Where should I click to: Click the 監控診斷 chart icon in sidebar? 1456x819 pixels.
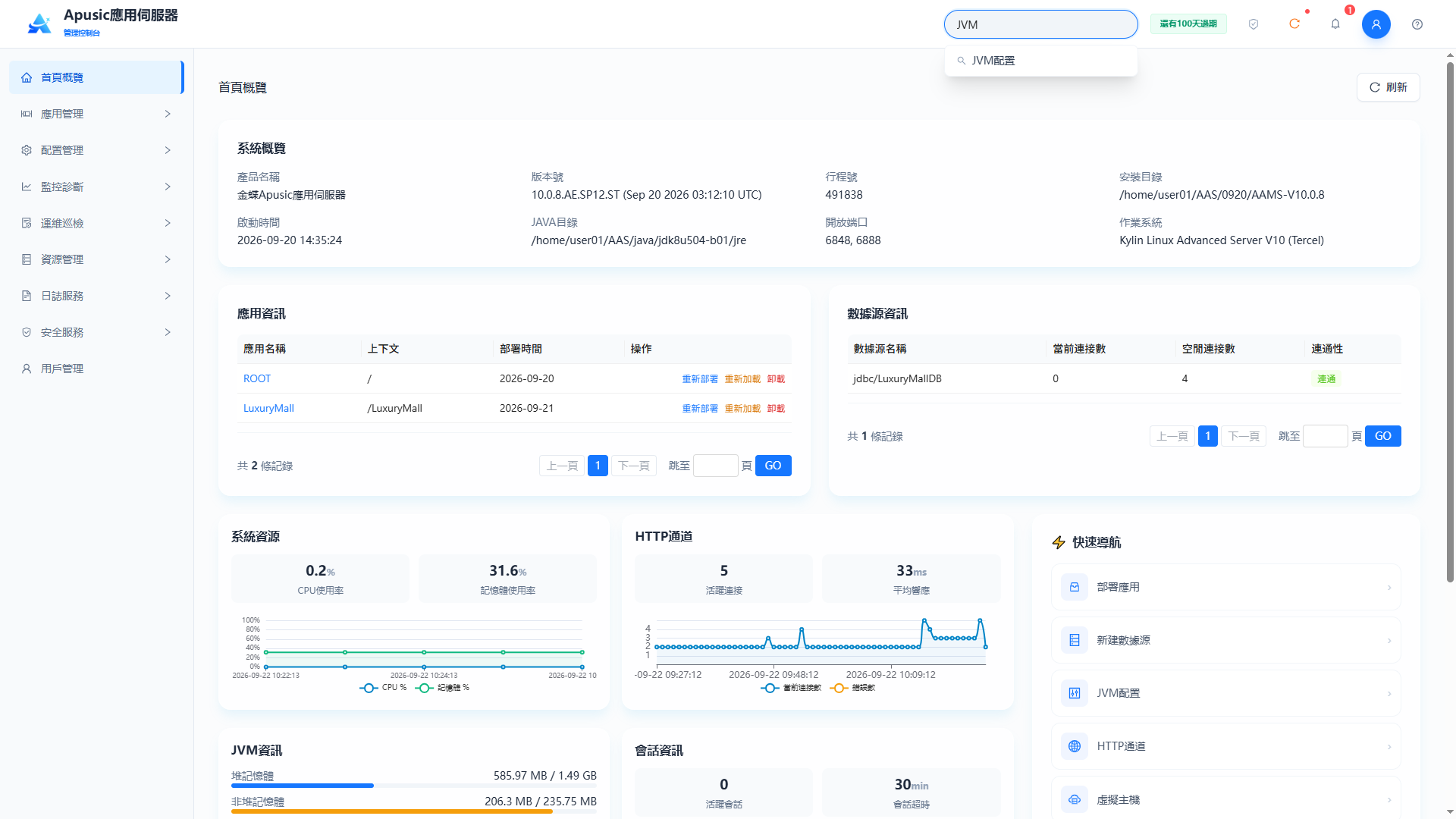pyautogui.click(x=27, y=187)
